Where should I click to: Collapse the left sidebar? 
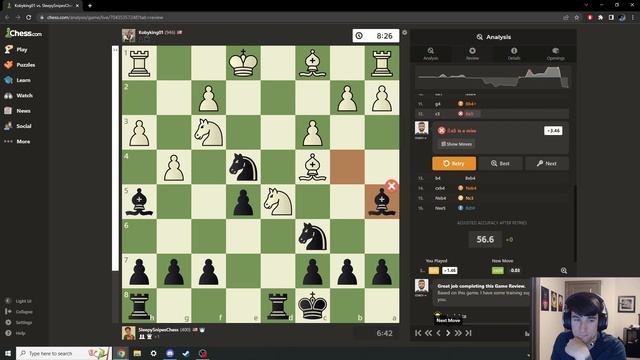point(19,311)
